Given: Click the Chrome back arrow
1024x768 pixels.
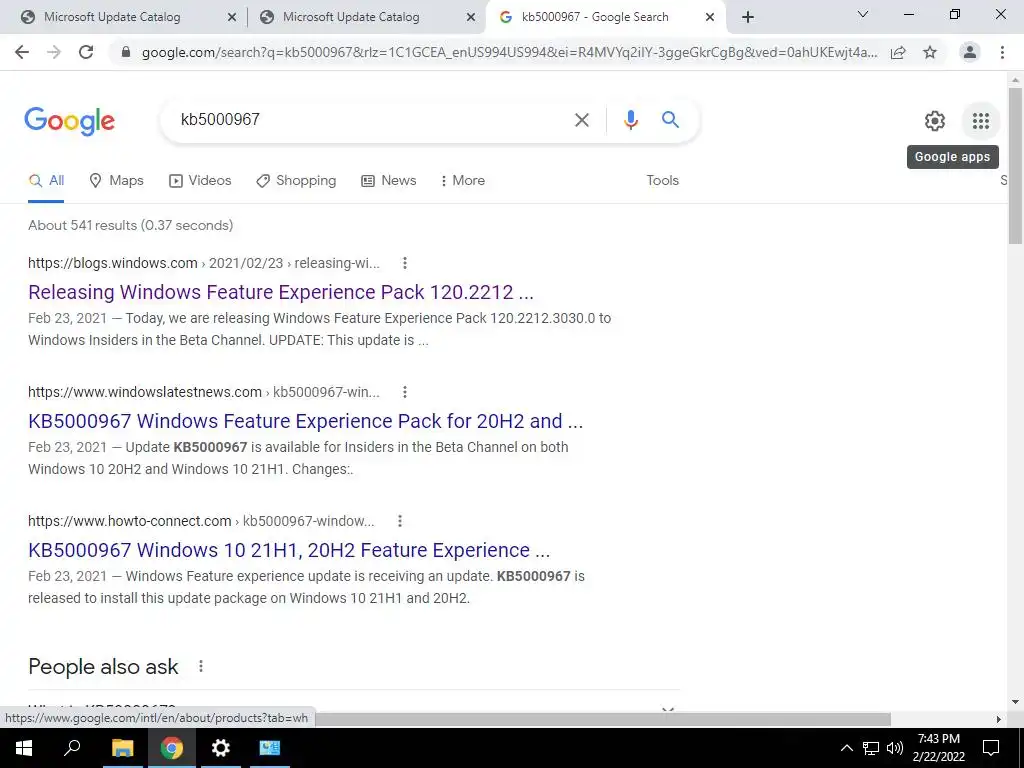Looking at the screenshot, I should (22, 52).
